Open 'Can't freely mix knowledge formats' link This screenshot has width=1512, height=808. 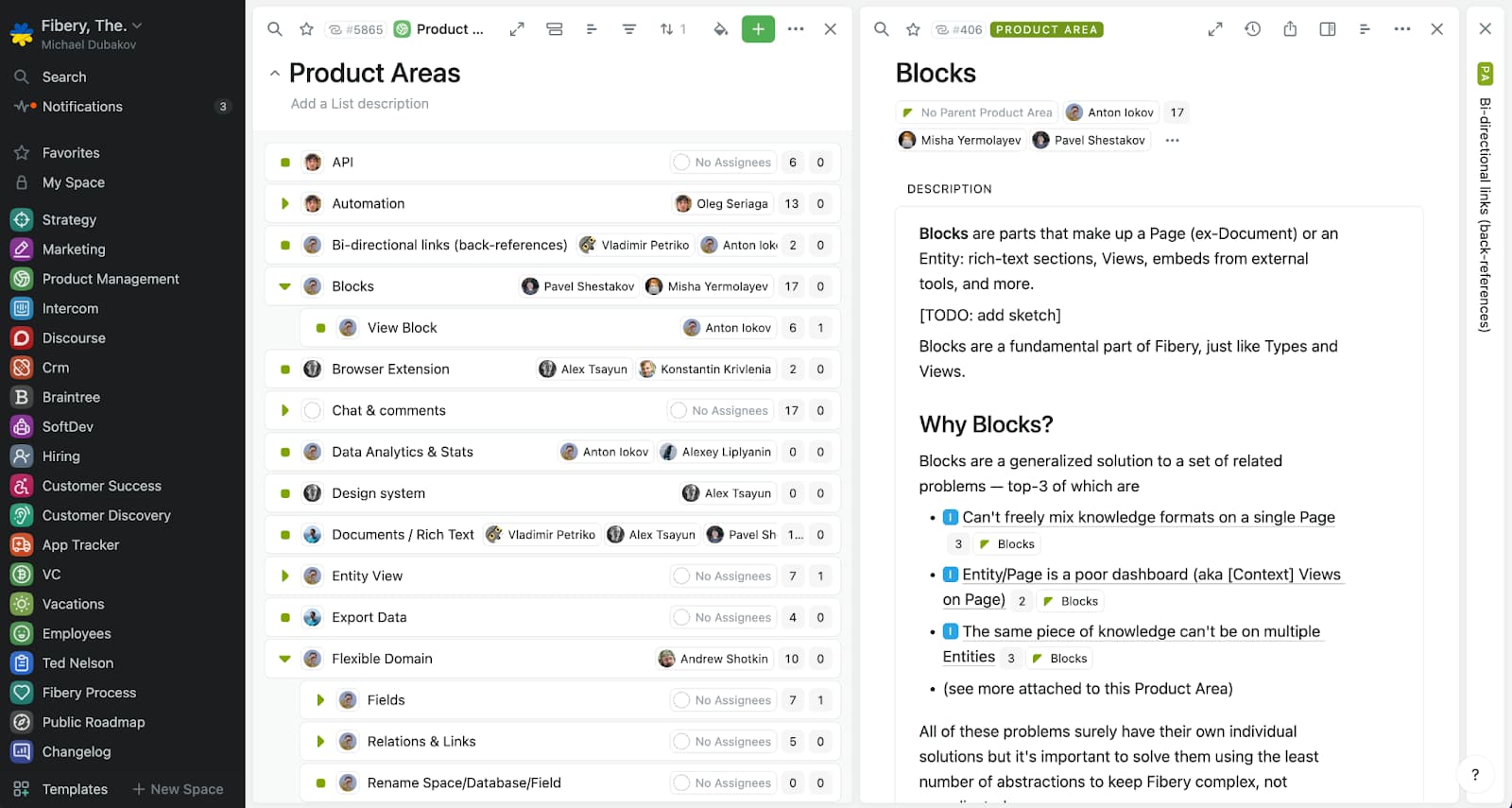pyautogui.click(x=1148, y=517)
